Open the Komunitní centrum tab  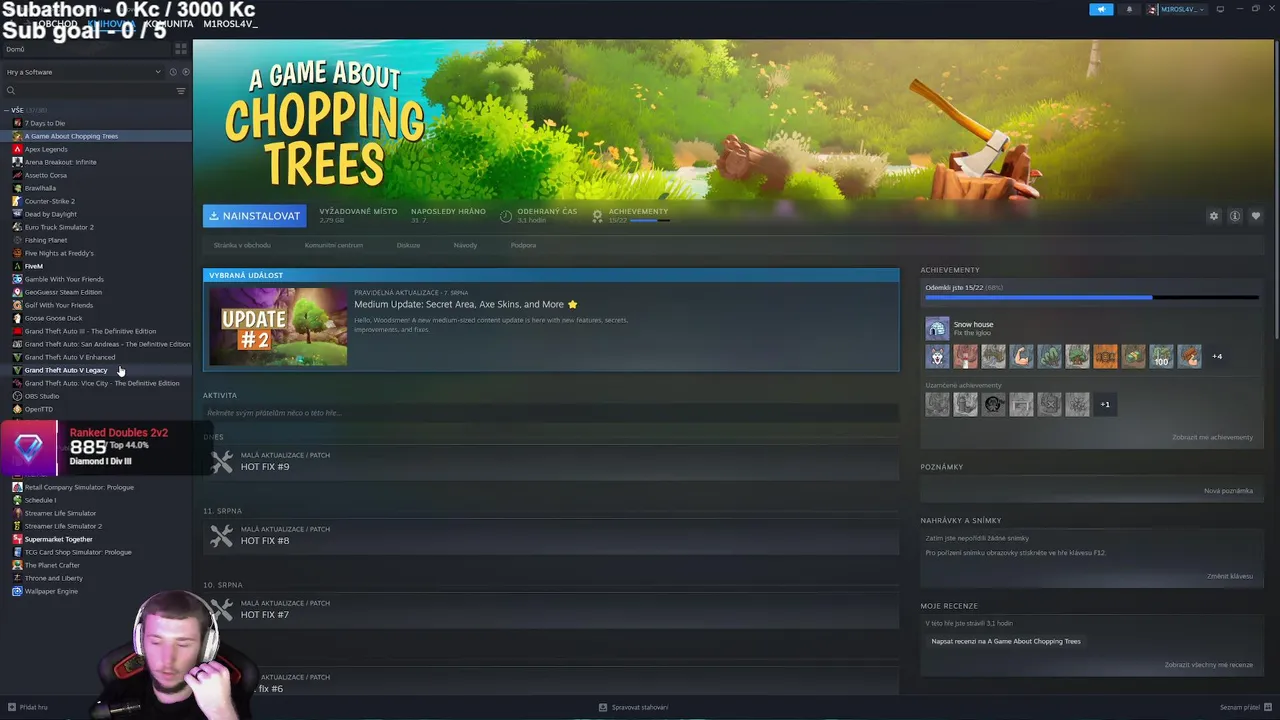[334, 245]
